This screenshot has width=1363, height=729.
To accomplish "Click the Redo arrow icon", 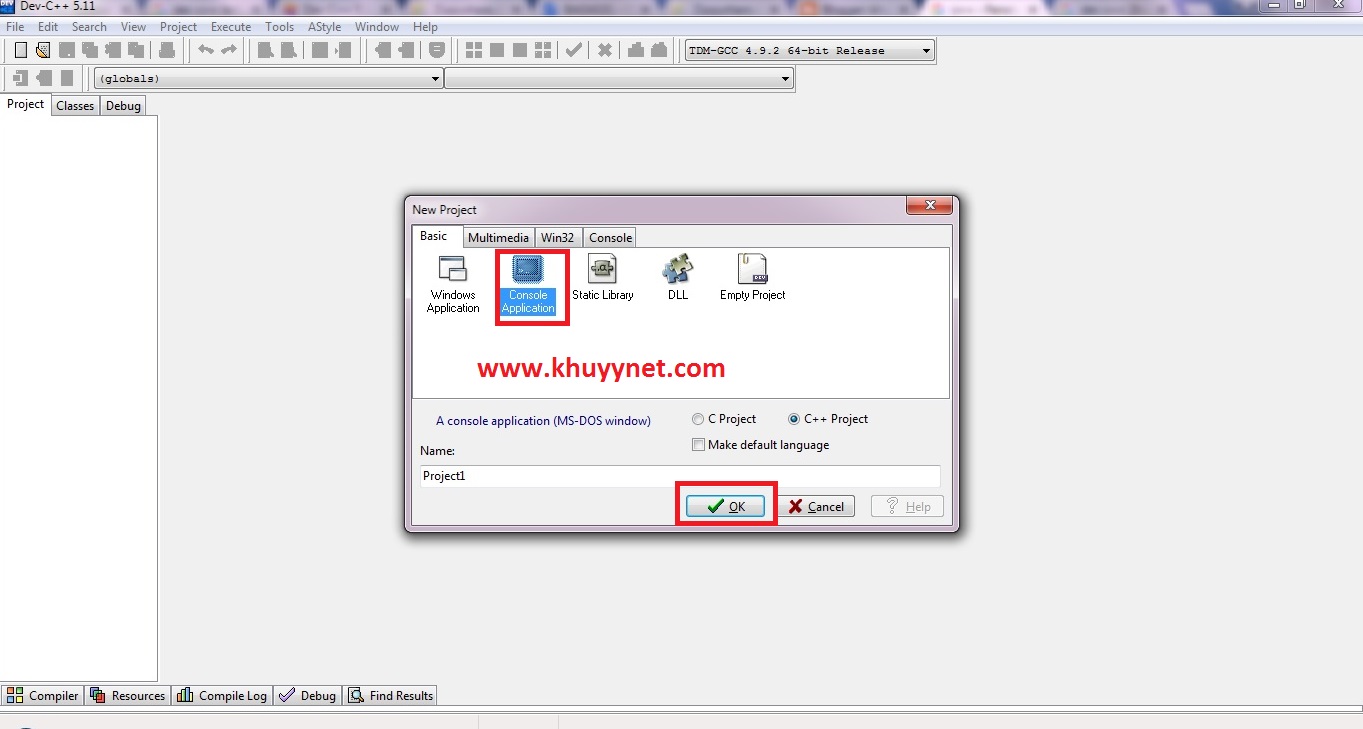I will [x=229, y=50].
